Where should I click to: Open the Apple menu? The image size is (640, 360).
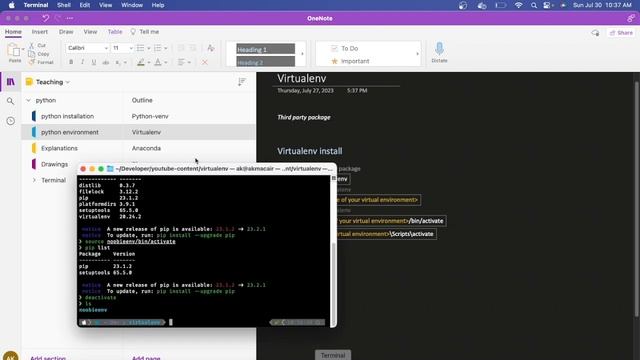11,5
